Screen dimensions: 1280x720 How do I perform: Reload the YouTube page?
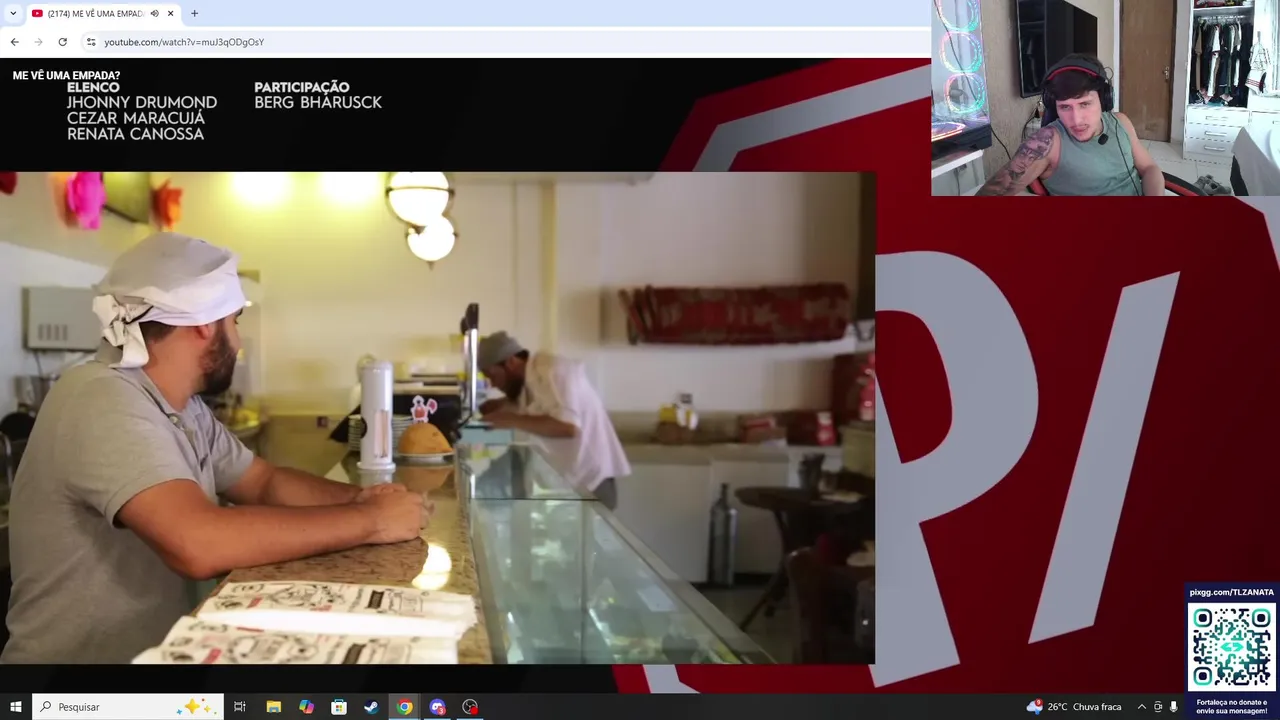coord(62,42)
